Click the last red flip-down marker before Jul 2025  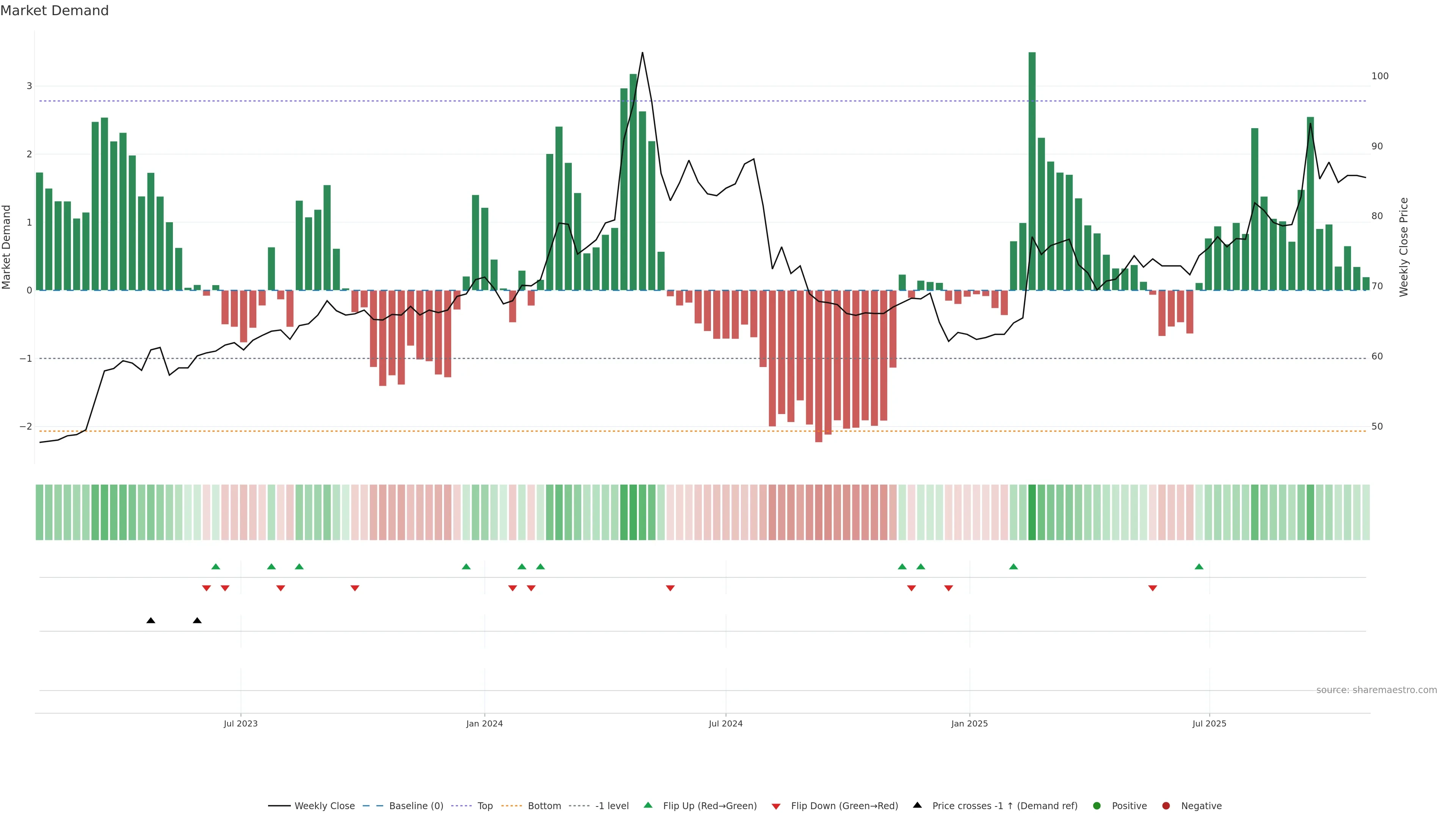1153,588
